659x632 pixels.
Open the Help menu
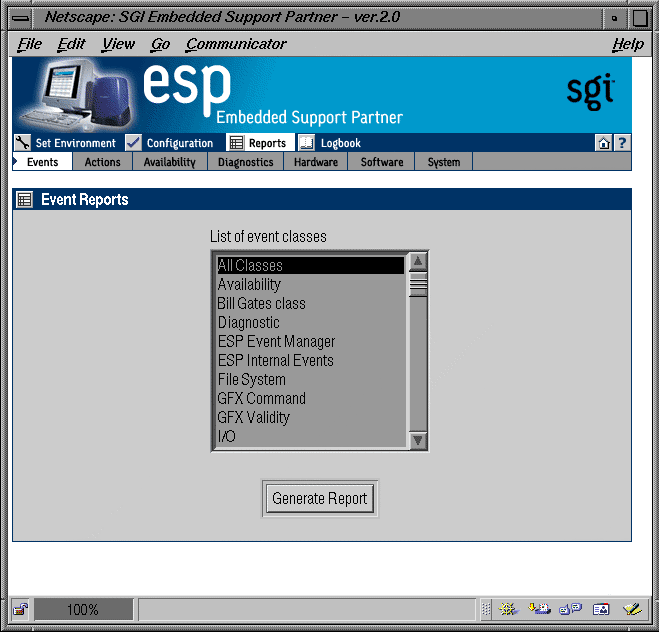pyautogui.click(x=628, y=44)
